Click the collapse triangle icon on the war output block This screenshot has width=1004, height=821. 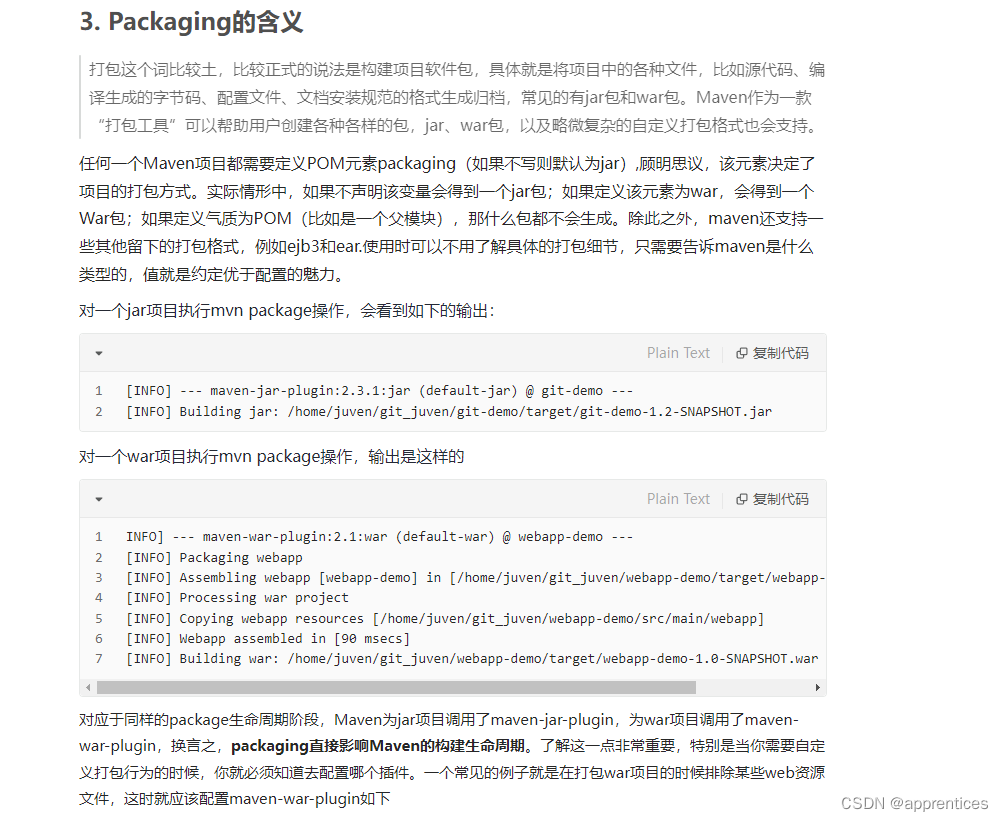(x=97, y=498)
